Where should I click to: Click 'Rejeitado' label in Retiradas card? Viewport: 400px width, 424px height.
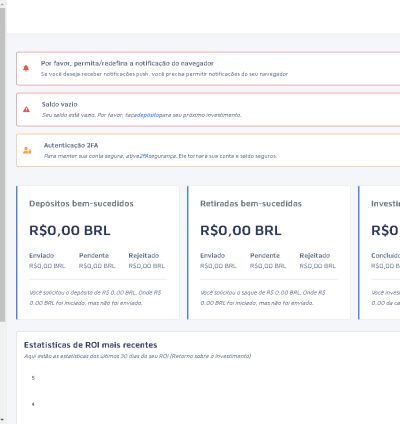pyautogui.click(x=315, y=256)
